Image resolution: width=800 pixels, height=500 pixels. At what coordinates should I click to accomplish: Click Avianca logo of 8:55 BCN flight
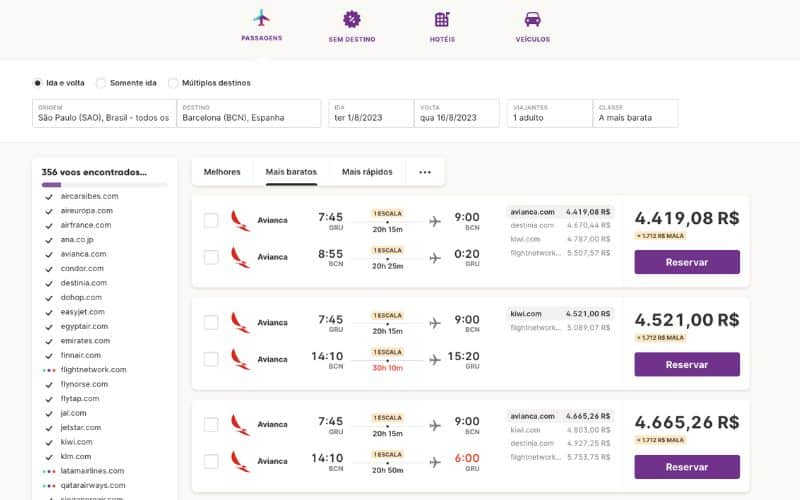pos(240,257)
